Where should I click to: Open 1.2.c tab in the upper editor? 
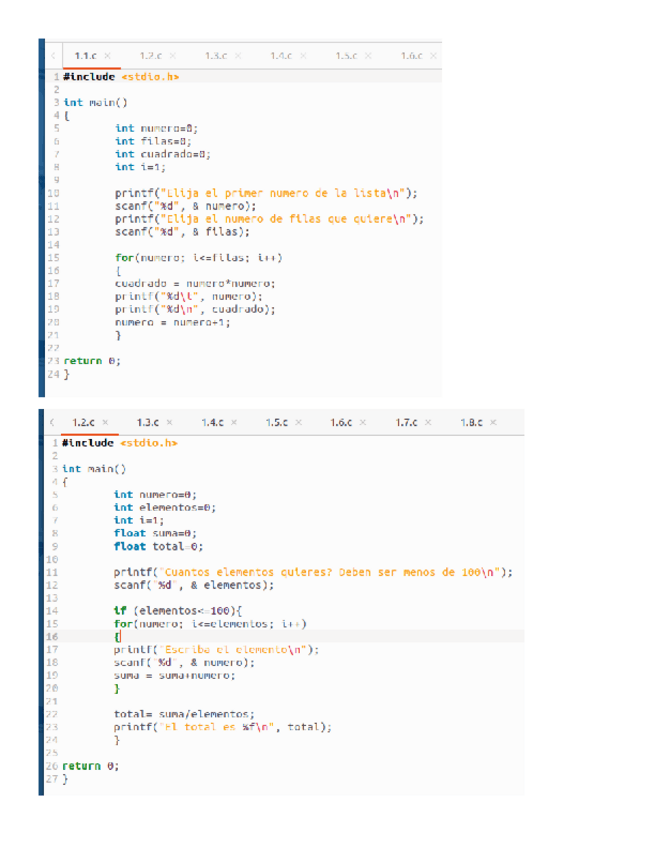[150, 54]
